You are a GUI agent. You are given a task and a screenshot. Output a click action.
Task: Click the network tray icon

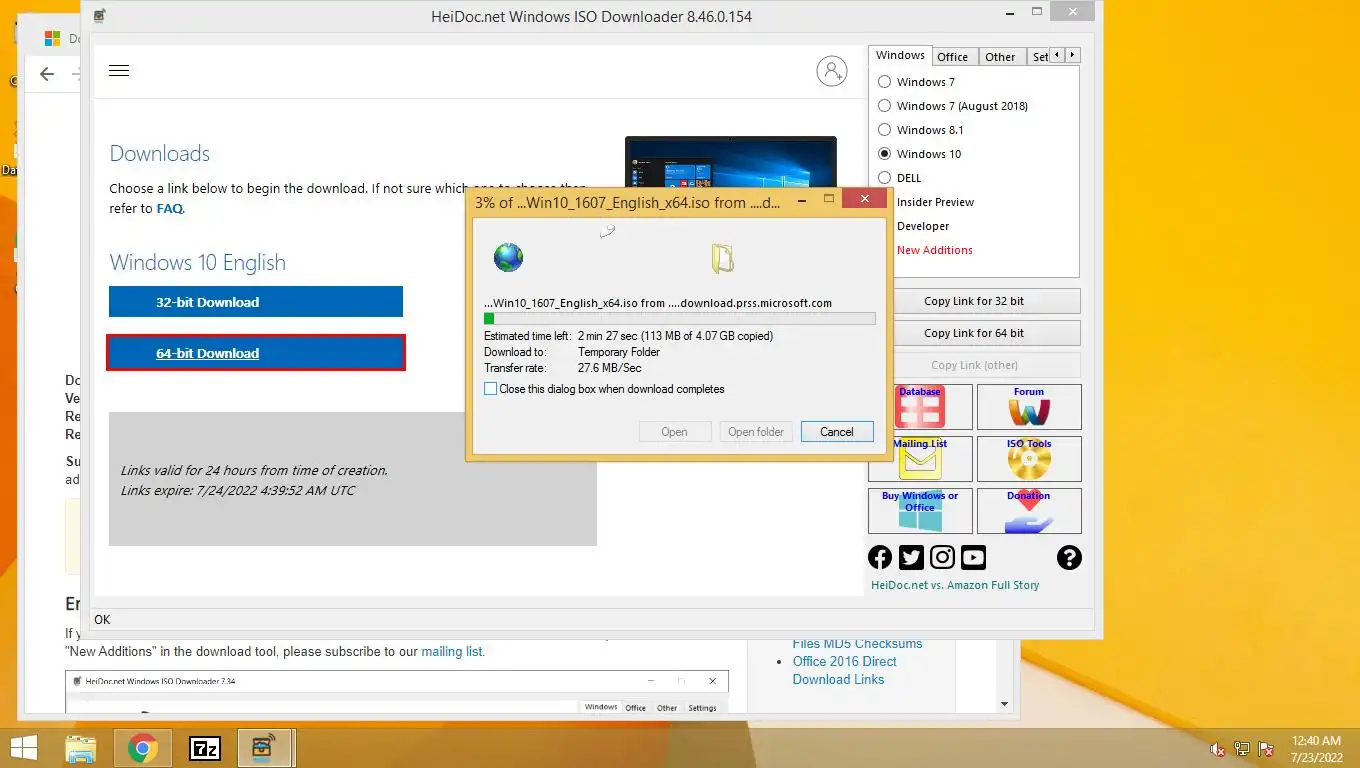1242,749
